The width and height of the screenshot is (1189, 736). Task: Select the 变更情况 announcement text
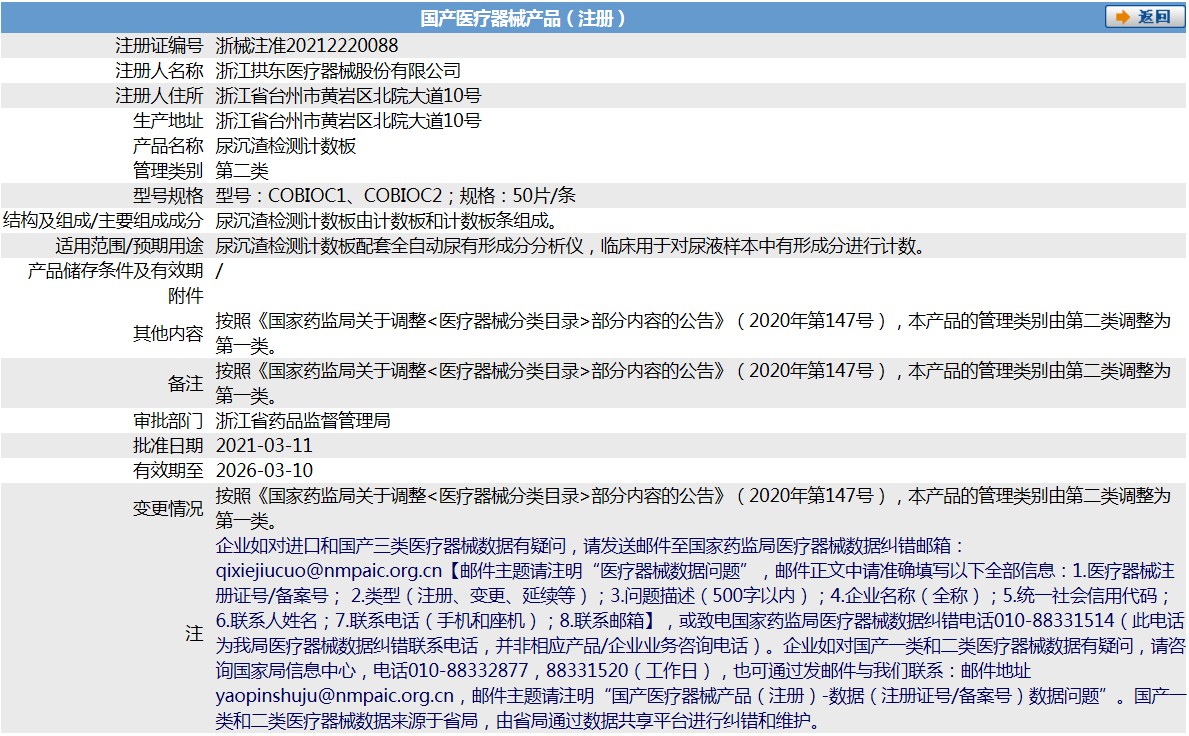(693, 509)
